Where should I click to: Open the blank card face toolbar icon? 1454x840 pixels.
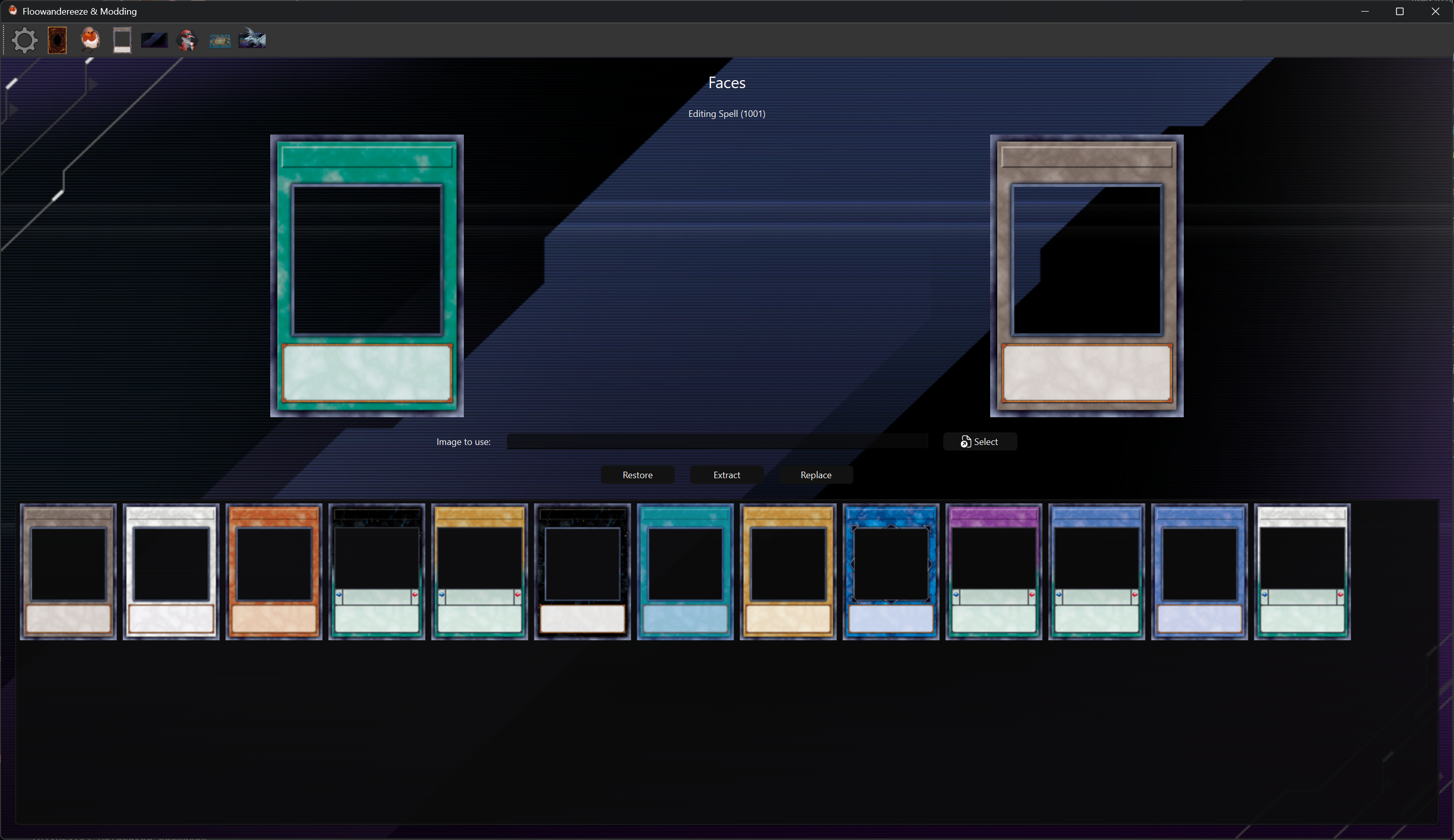point(122,40)
